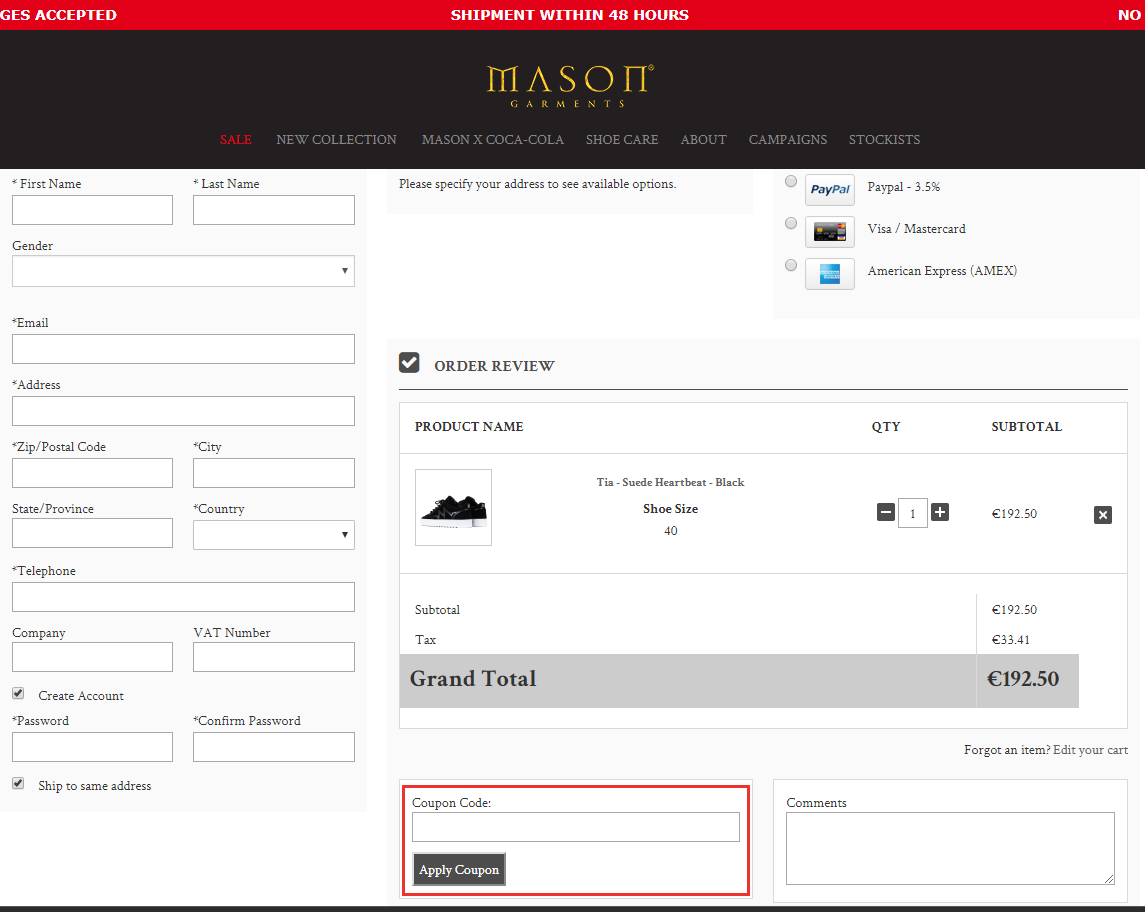Click the Visa / Mastercard card icon
Screen dimensions: 1145x912
click(830, 232)
